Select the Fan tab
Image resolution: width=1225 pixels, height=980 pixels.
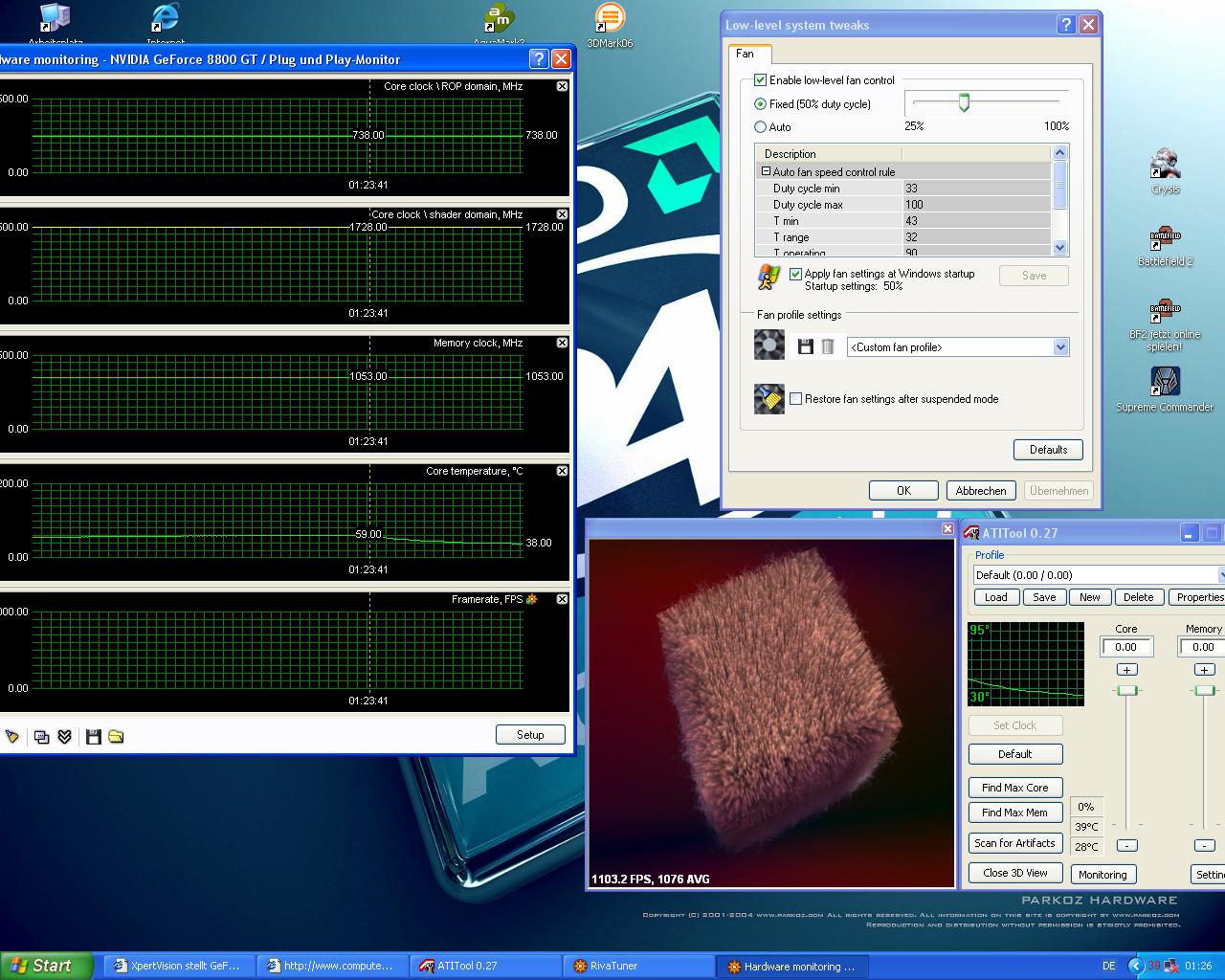pyautogui.click(x=746, y=54)
